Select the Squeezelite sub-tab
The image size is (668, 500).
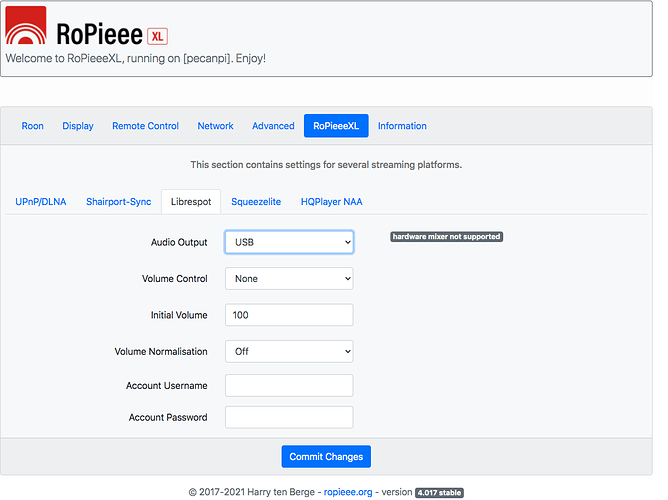256,202
